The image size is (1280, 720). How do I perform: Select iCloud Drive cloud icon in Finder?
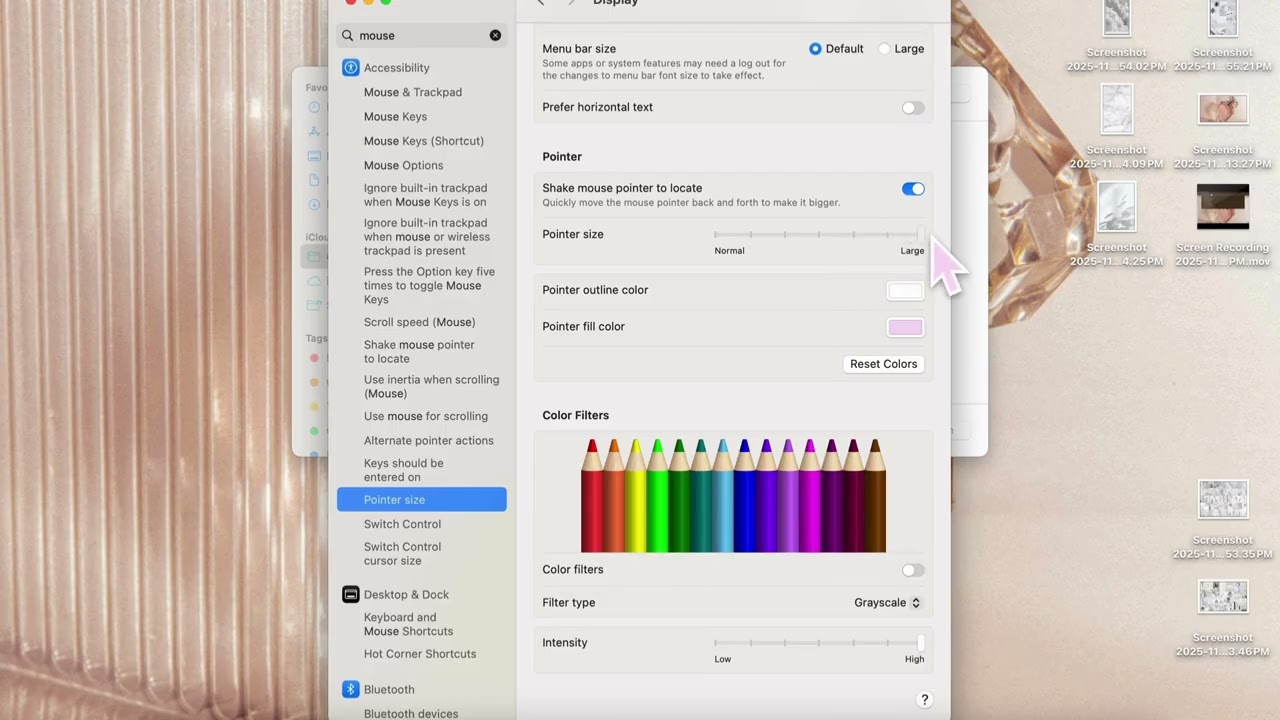click(x=314, y=281)
